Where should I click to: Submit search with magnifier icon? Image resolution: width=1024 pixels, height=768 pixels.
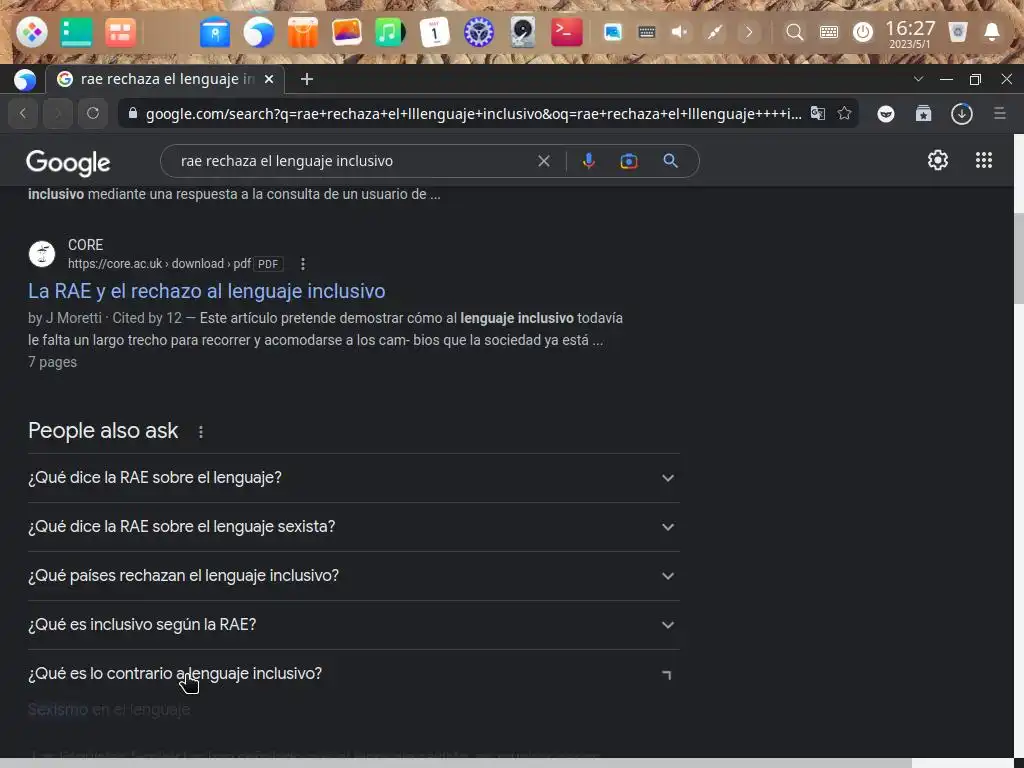[x=670, y=161]
